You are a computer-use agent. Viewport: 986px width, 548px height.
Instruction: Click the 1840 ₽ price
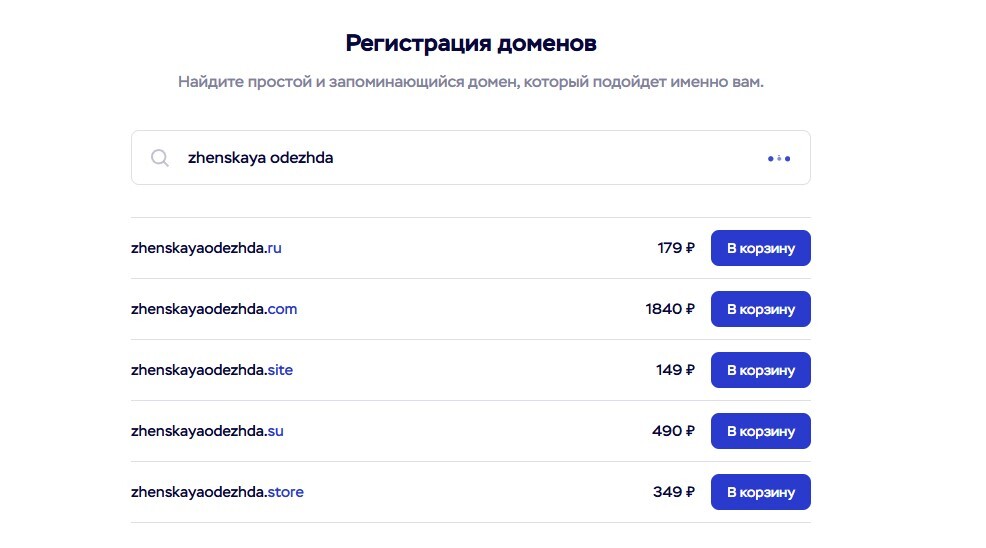pyautogui.click(x=670, y=309)
